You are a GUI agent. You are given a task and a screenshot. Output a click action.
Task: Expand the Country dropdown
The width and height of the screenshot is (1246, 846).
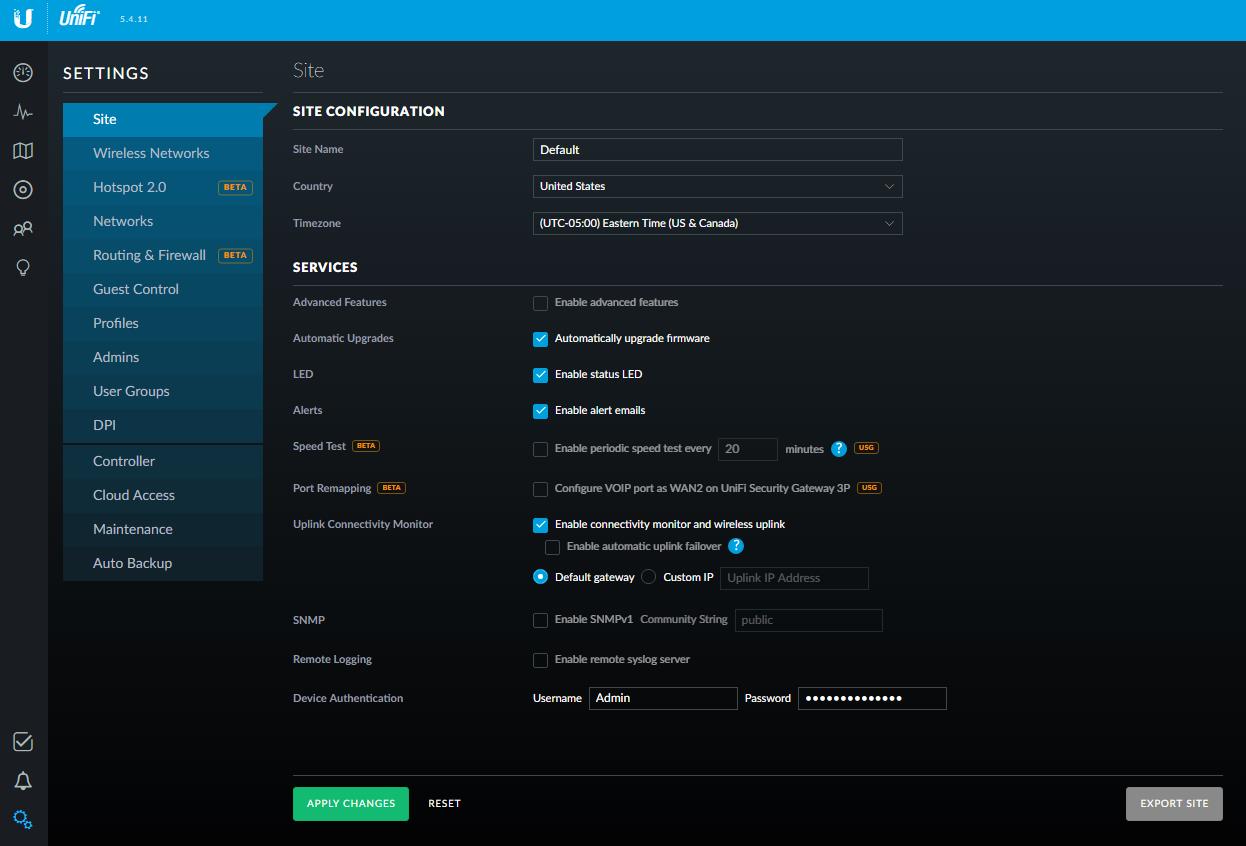717,187
